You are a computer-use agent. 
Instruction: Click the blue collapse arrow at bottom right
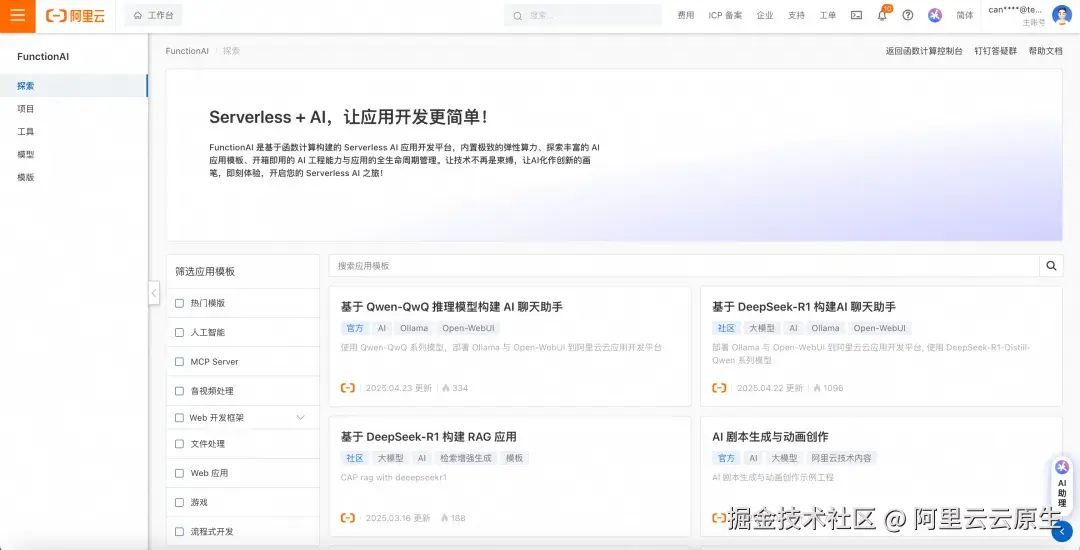(1063, 531)
